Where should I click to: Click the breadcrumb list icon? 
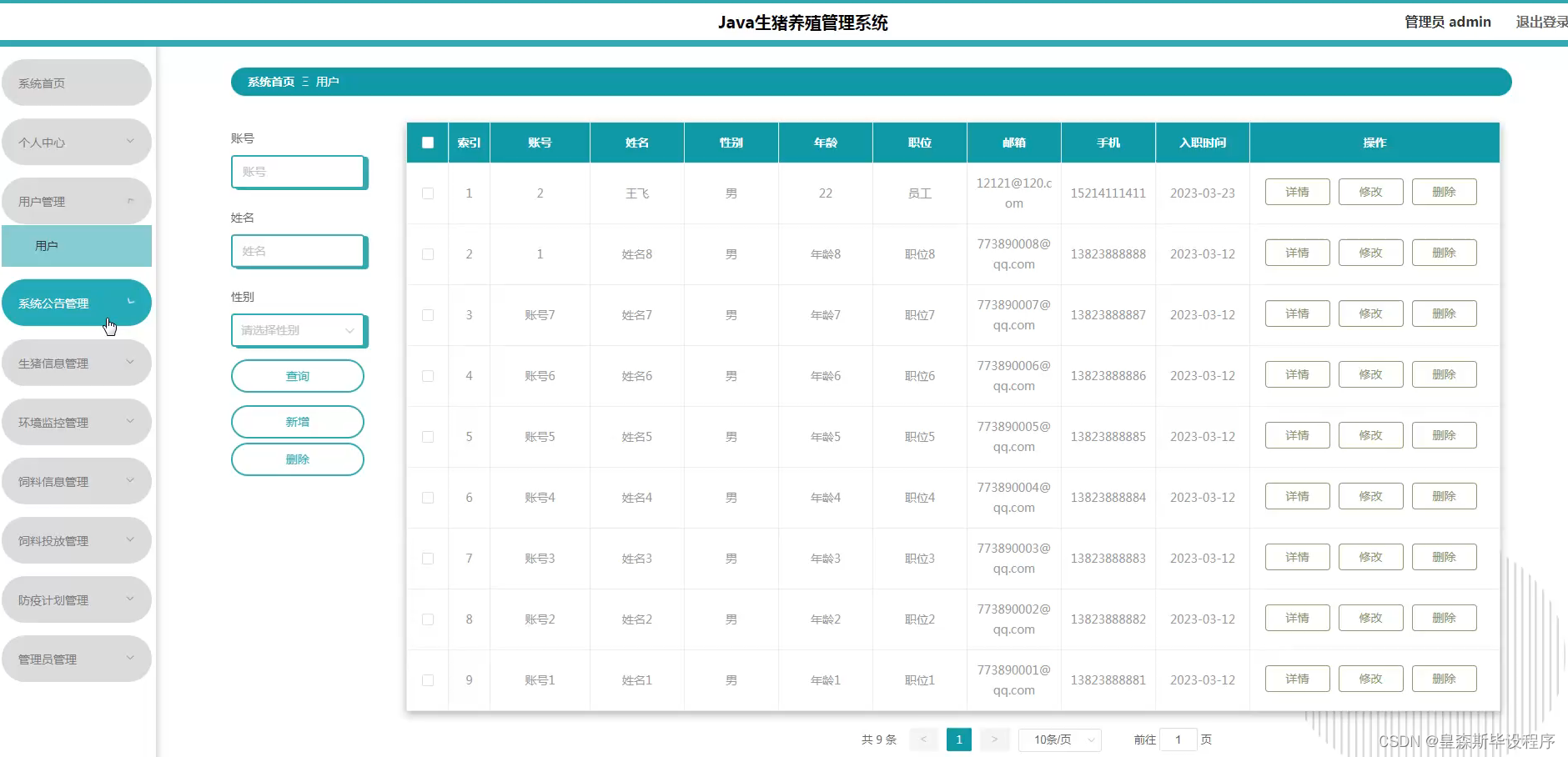pyautogui.click(x=306, y=82)
